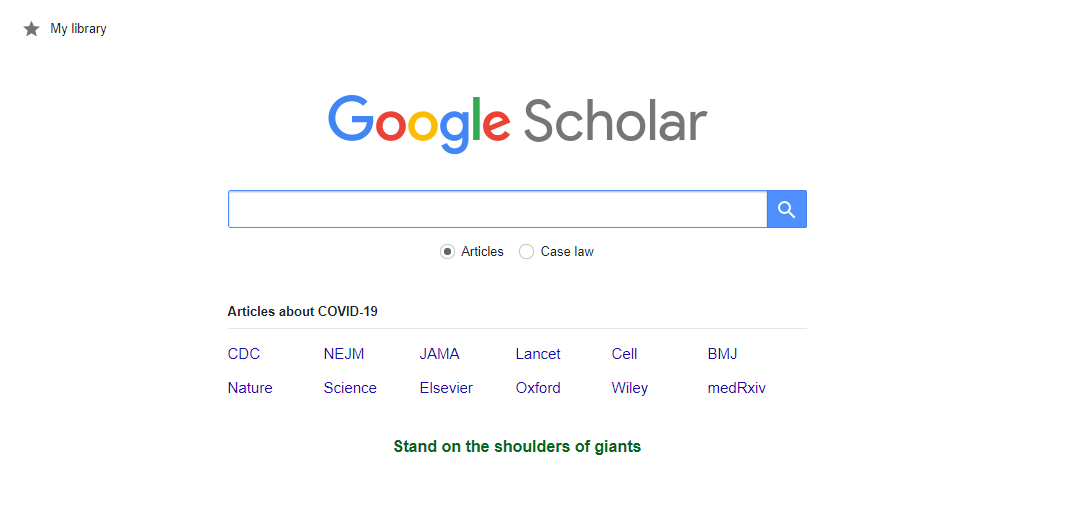Image resolution: width=1065 pixels, height=514 pixels.
Task: Select the Articles radio button
Action: [x=447, y=252]
